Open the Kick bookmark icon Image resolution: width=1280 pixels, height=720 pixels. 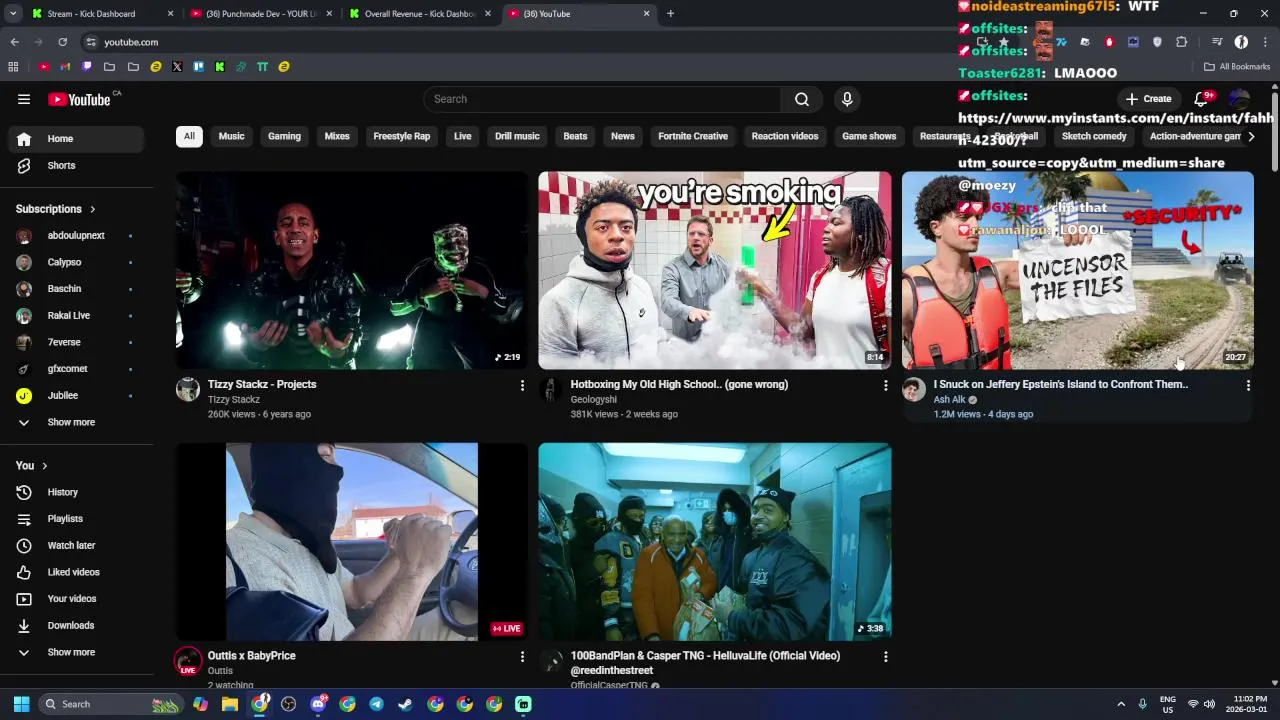point(220,67)
